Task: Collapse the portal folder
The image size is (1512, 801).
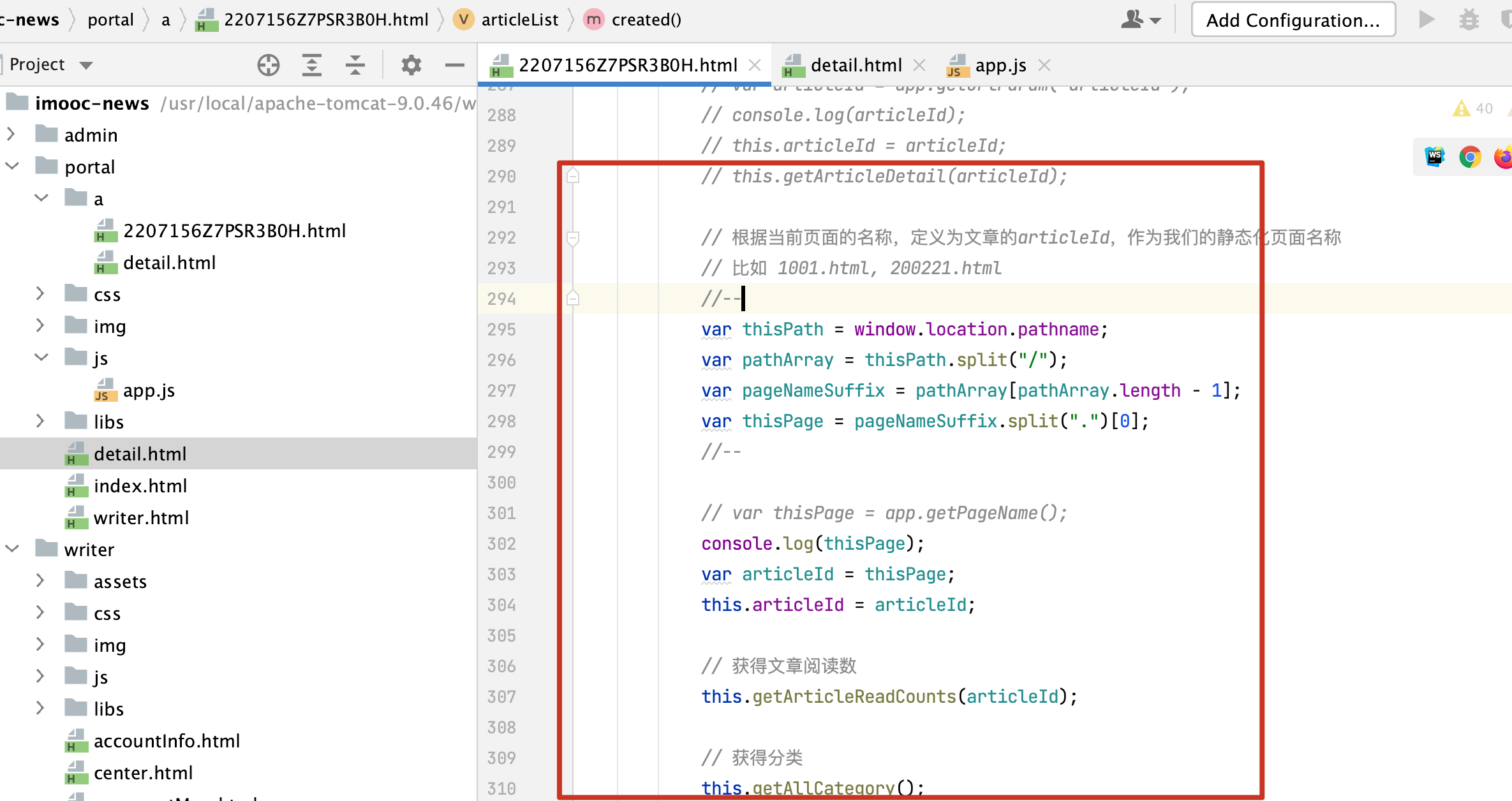Action: tap(12, 166)
